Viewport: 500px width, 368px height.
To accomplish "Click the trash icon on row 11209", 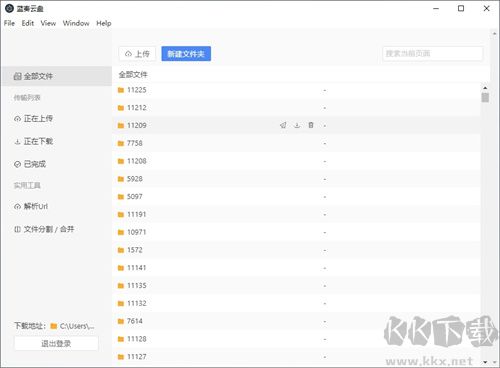I will 311,125.
